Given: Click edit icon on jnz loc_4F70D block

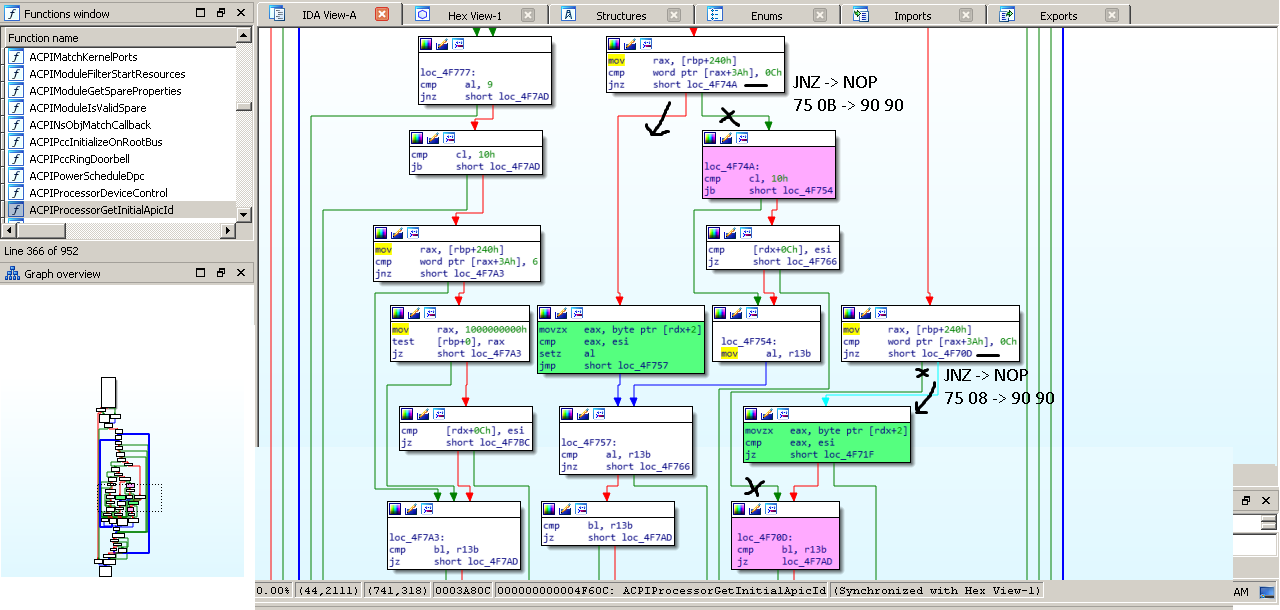Looking at the screenshot, I should [865, 313].
